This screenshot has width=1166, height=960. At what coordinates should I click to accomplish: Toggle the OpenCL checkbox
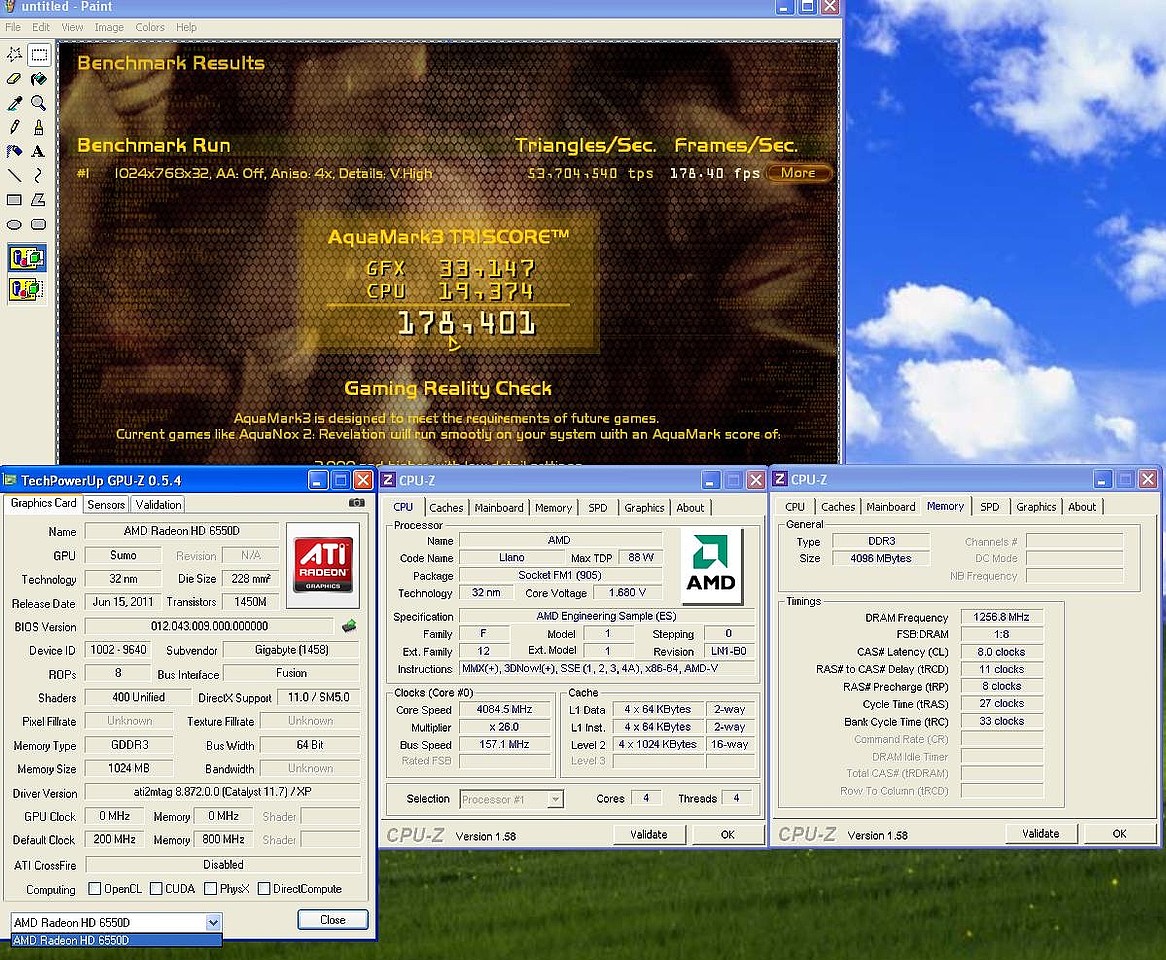point(94,889)
